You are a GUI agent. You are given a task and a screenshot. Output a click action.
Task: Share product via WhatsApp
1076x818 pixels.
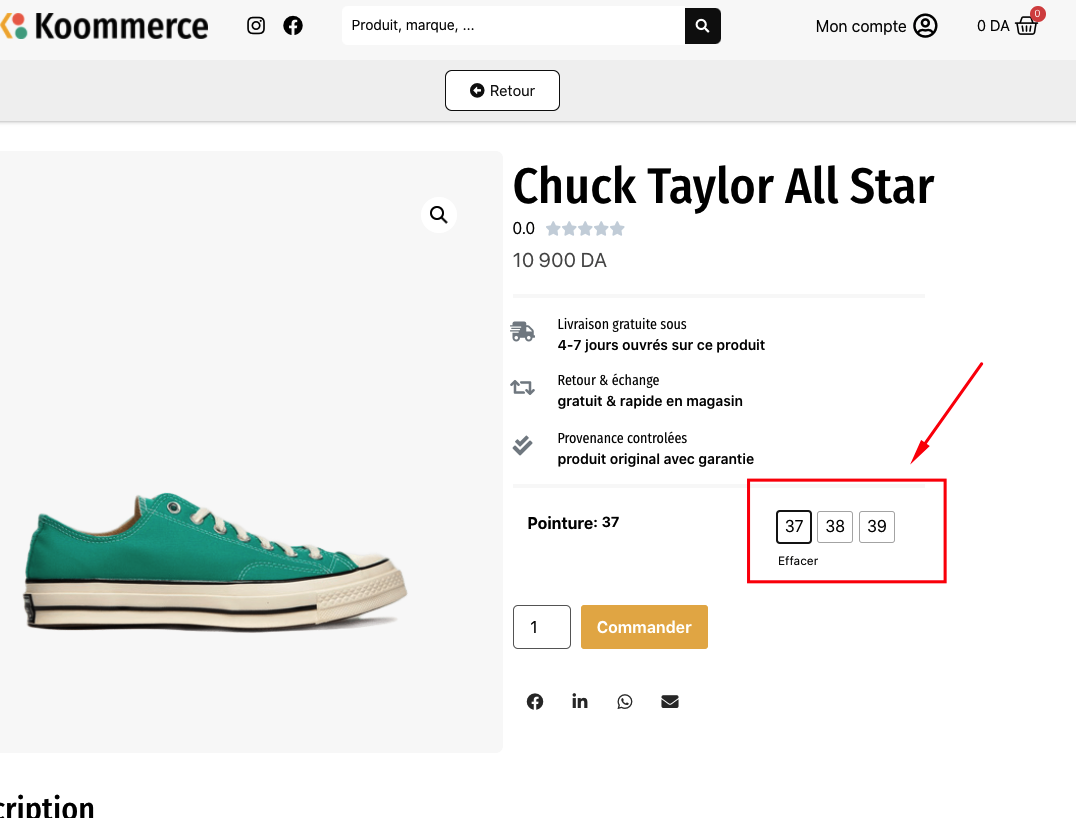625,702
